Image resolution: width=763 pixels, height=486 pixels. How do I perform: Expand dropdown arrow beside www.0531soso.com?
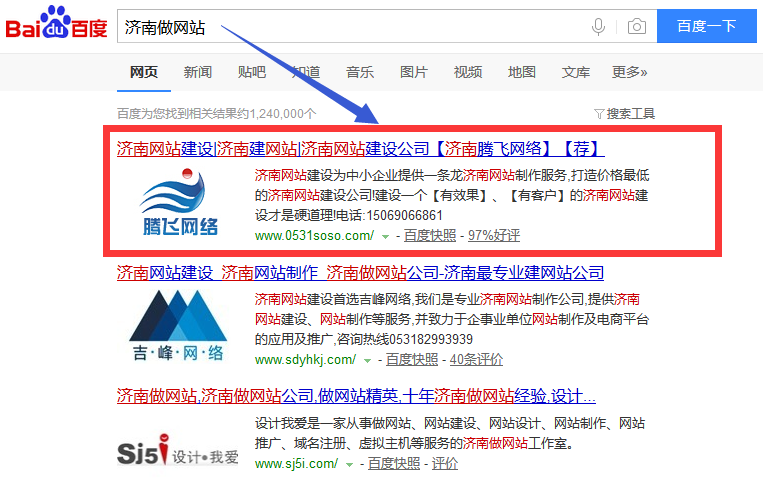pyautogui.click(x=385, y=237)
